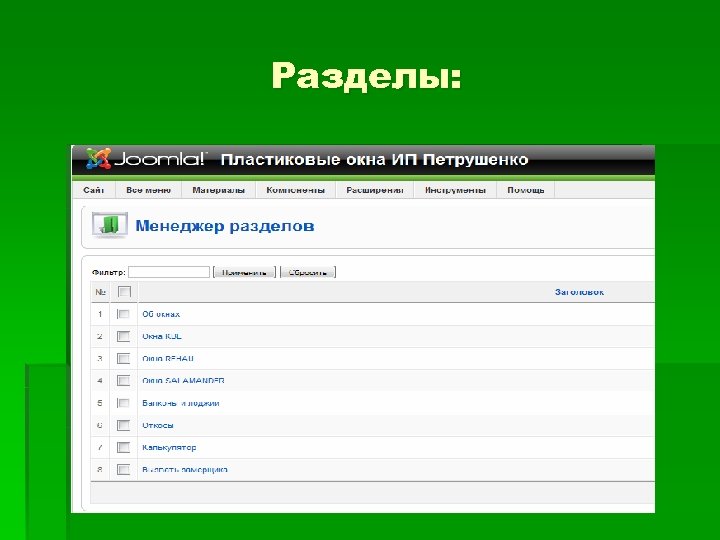Check the box for Об окнах
Screen dimensions: 720x540
point(123,314)
